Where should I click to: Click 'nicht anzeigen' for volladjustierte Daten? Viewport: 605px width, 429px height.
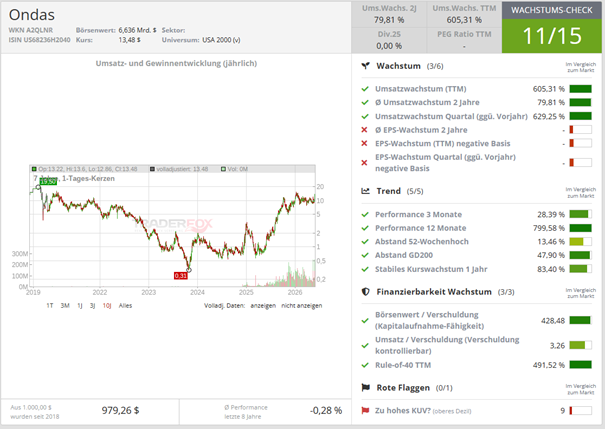click(x=302, y=306)
